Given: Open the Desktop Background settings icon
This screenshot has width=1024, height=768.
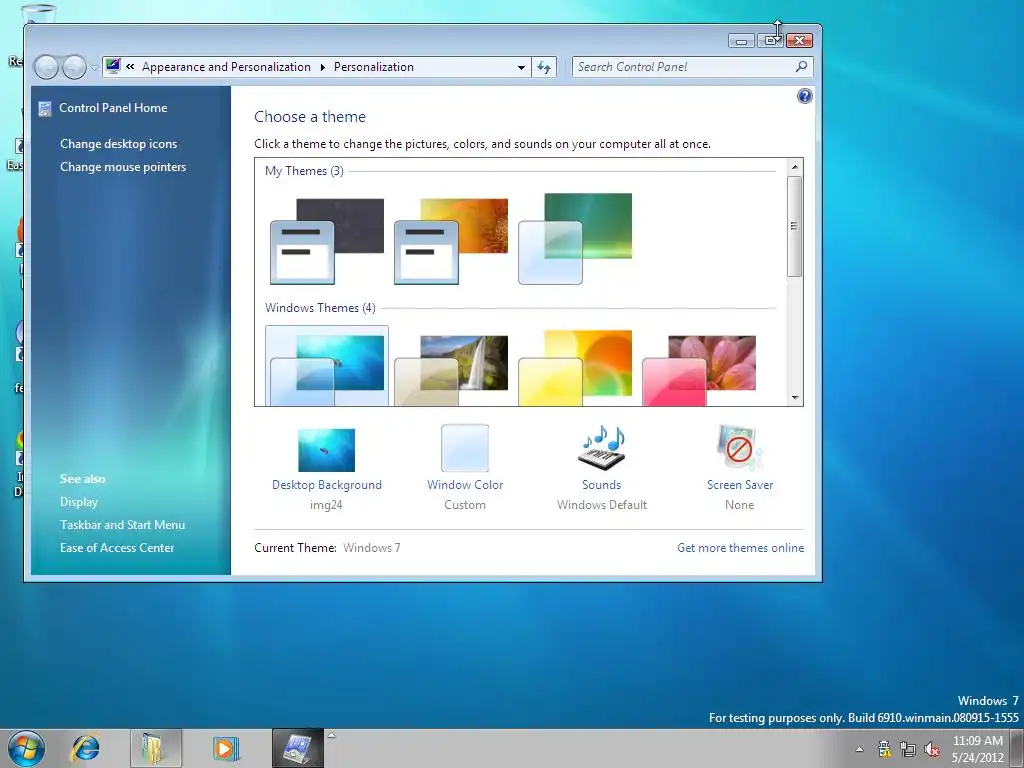Looking at the screenshot, I should point(327,450).
